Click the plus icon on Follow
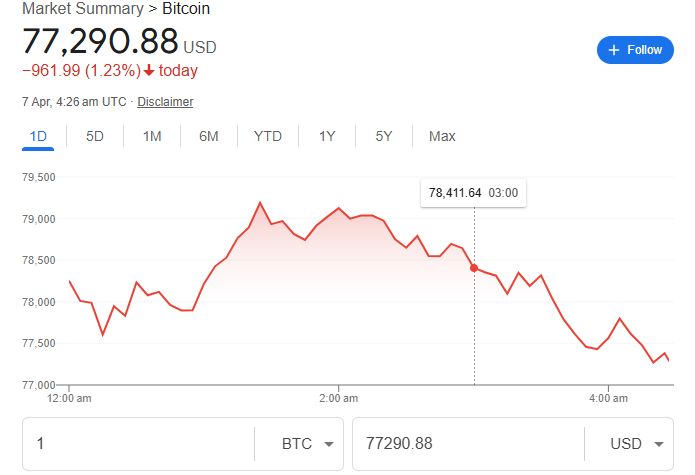Screen dimensions: 695x475 615,50
